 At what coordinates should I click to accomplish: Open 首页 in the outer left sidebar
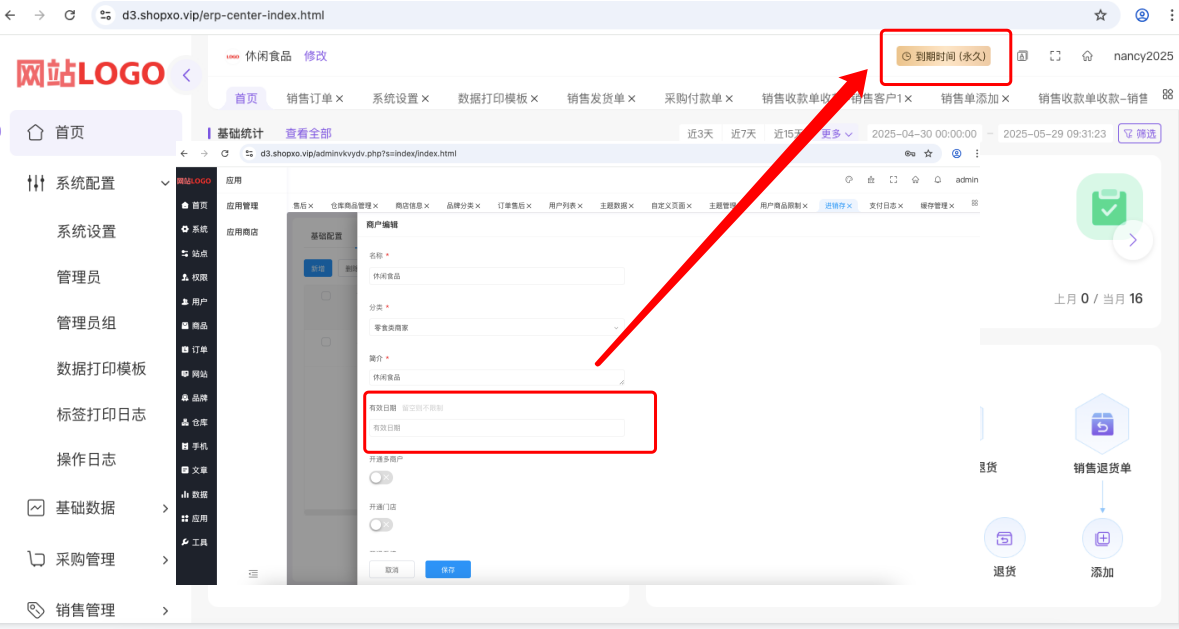coord(95,132)
